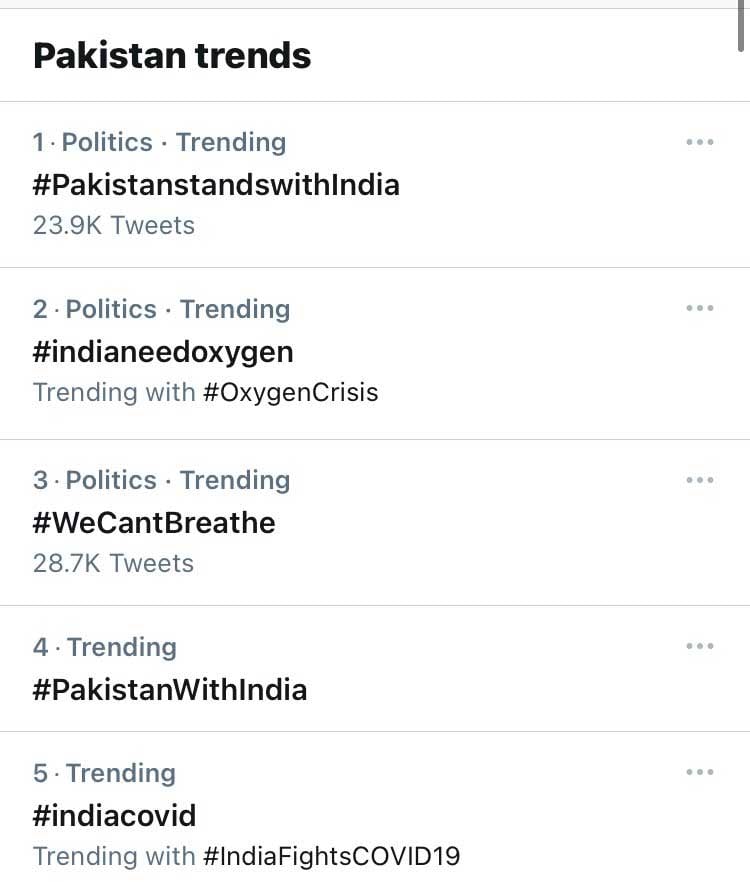Open more options for #indiacovid trend

[700, 772]
